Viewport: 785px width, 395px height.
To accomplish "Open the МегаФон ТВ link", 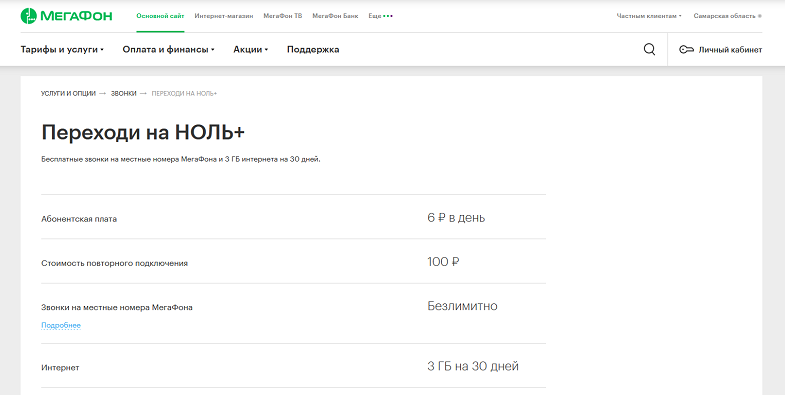I will (x=283, y=16).
